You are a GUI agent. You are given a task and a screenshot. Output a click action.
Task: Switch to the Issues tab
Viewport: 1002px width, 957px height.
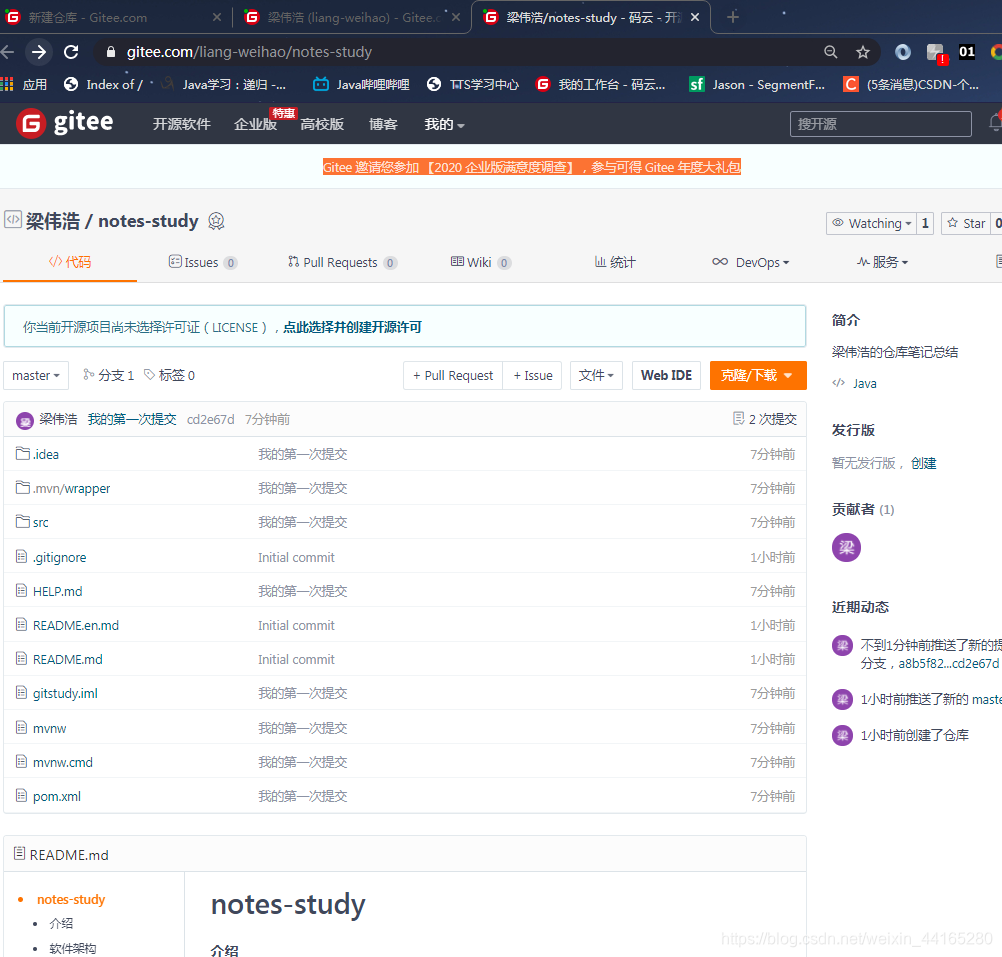click(x=203, y=262)
